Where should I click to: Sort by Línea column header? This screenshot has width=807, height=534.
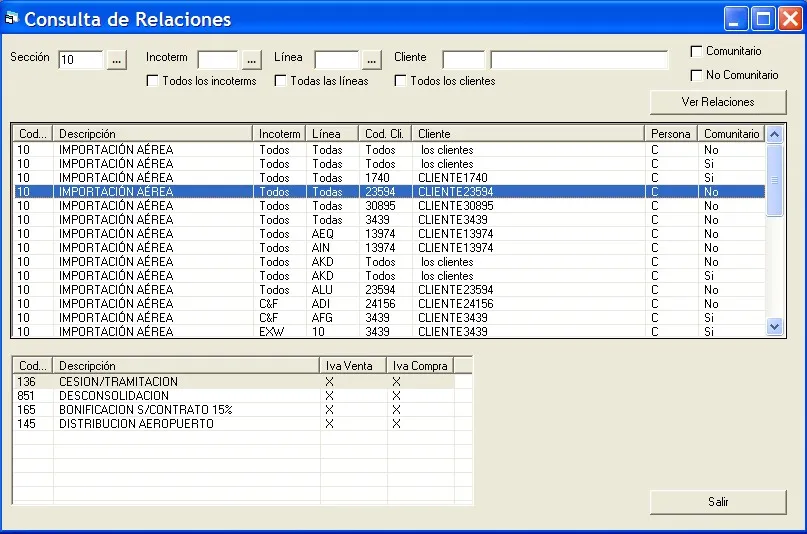coord(332,134)
